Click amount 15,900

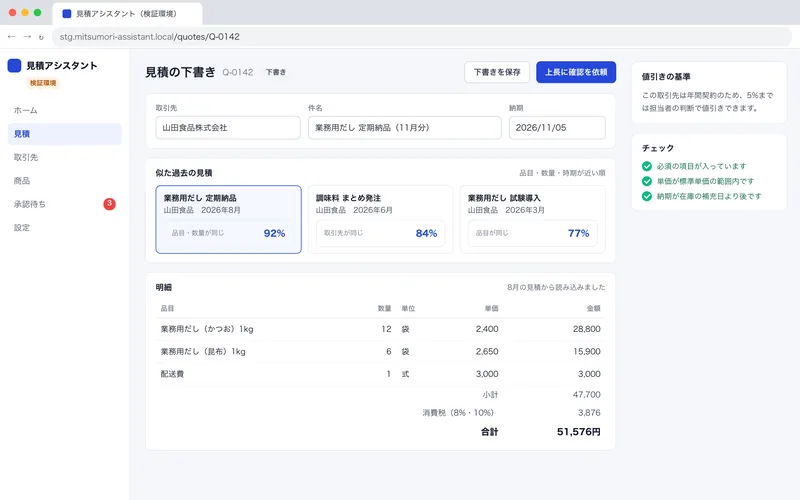pyautogui.click(x=587, y=352)
